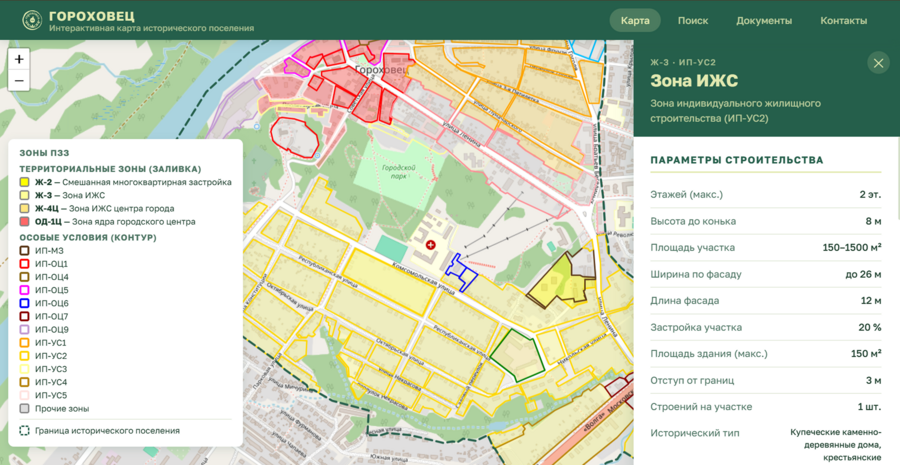Click the Ж-2 yellow legend swatch
Screen dimensions: 900x465
click(x=25, y=183)
